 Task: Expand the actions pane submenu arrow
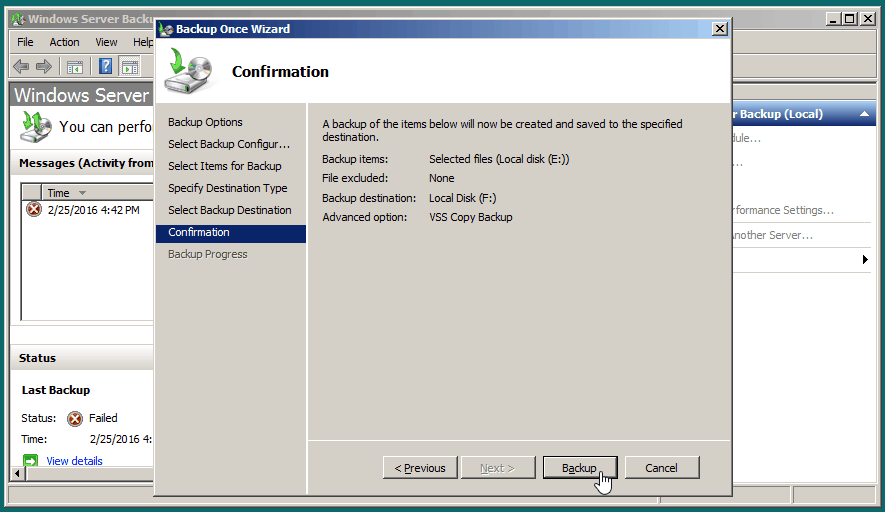[x=865, y=260]
